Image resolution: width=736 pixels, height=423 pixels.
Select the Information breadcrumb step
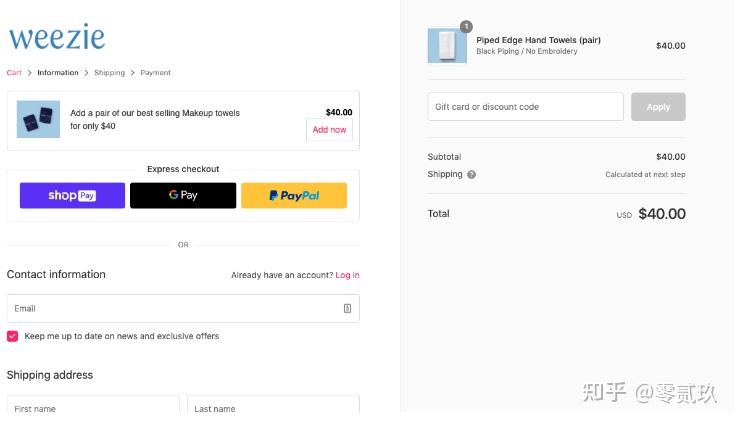coord(58,73)
